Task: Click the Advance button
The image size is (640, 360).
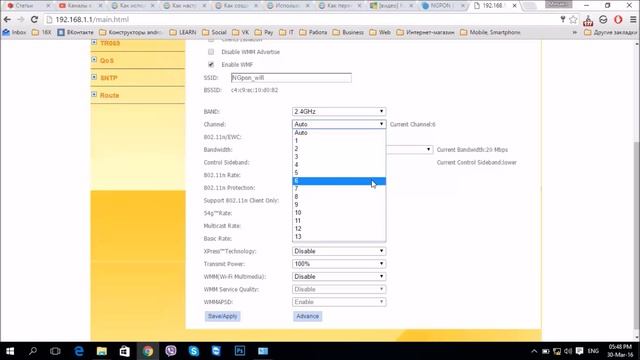Action: (307, 316)
